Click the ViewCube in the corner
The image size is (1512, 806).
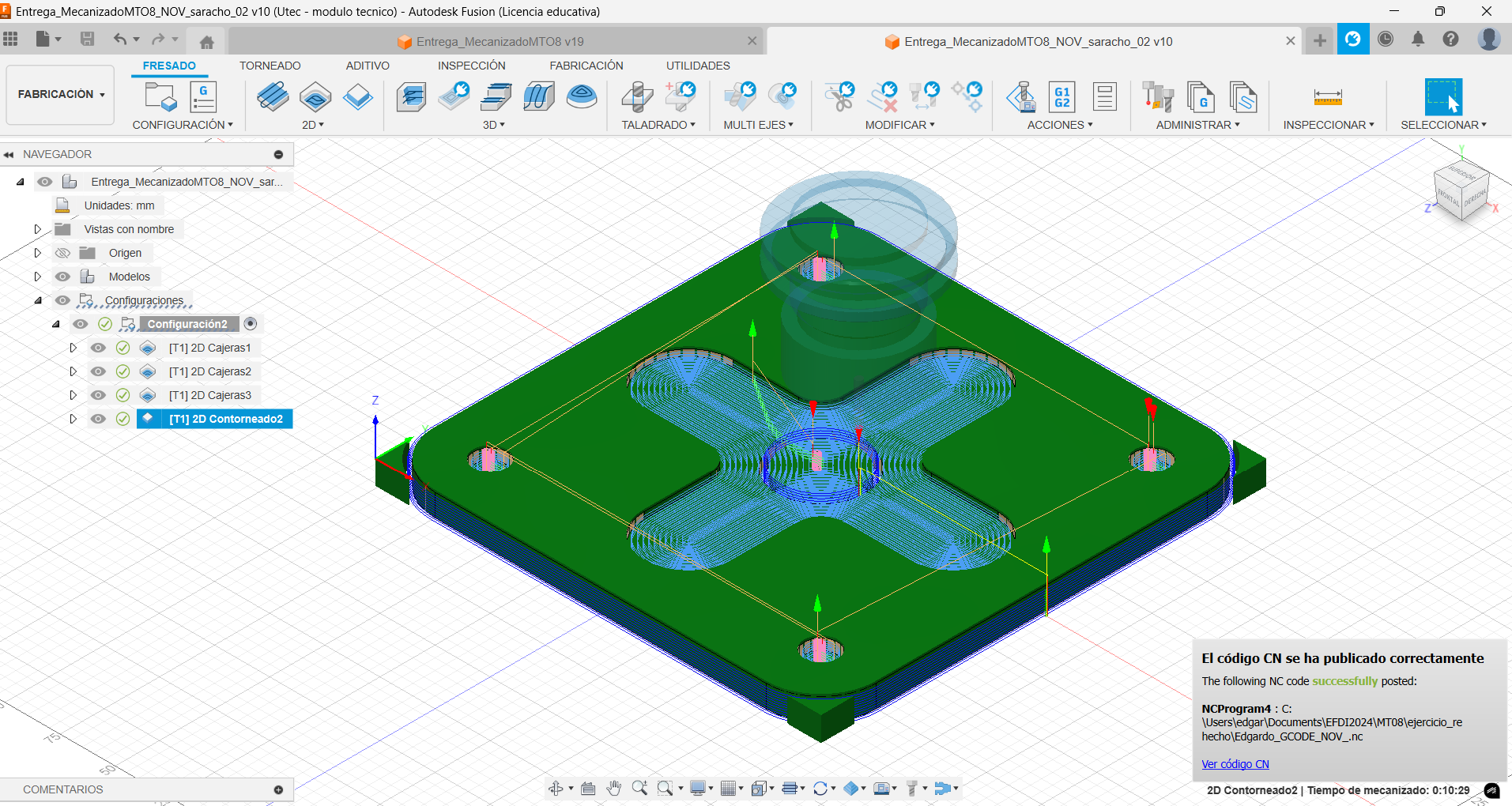pos(1461,190)
